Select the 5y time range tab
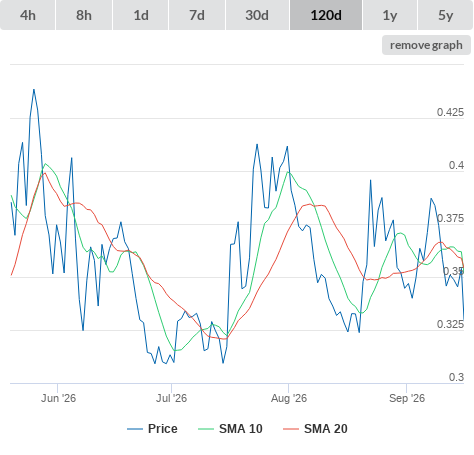474x455 pixels. click(x=446, y=15)
